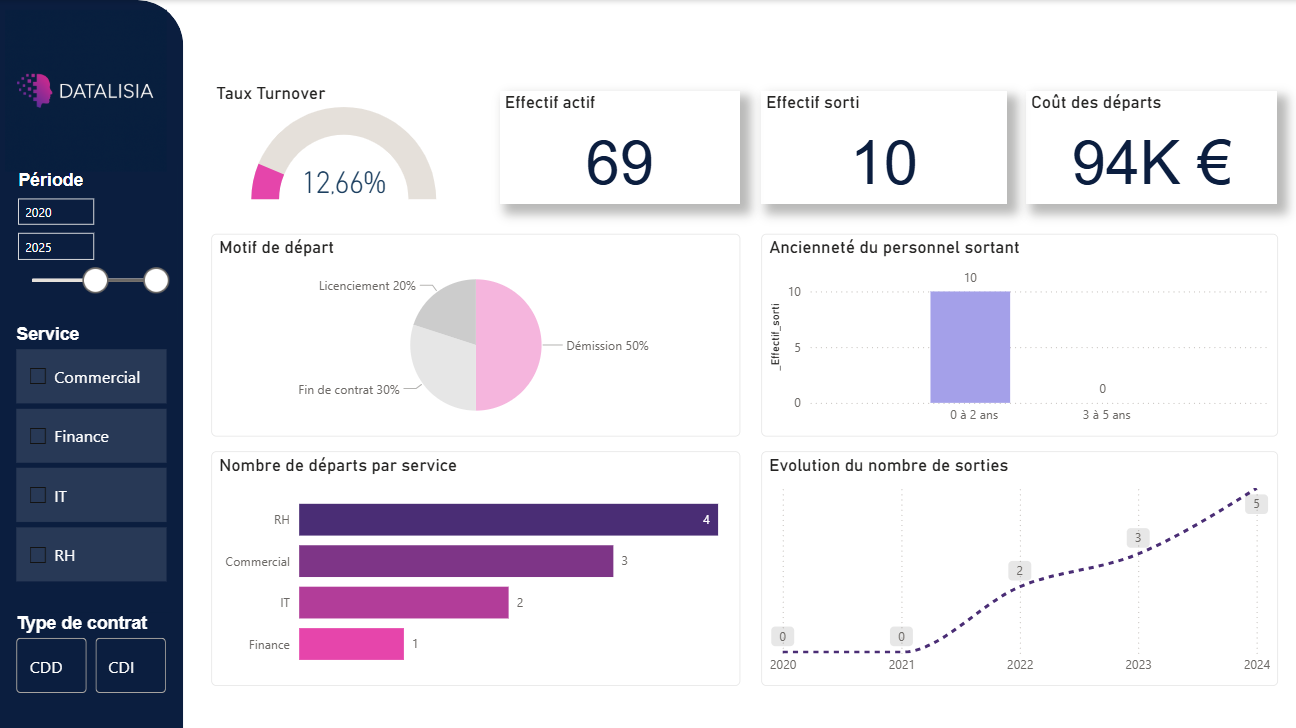Toggle the RH service checkbox
This screenshot has height=728, width=1296.
[x=38, y=555]
